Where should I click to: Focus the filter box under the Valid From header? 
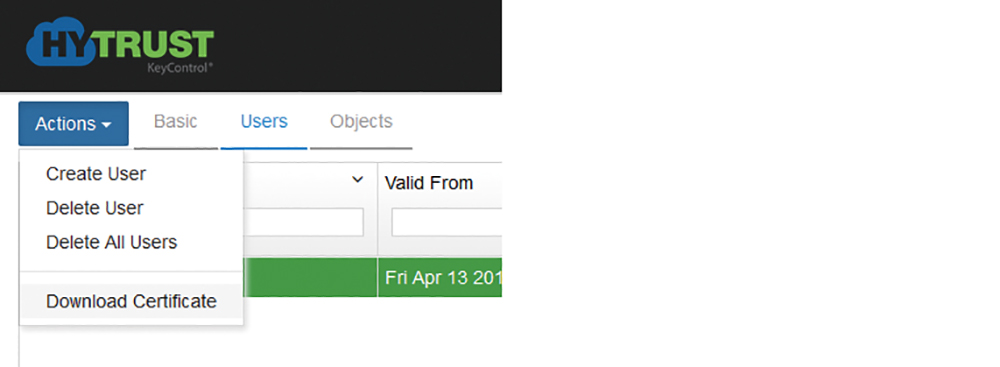(x=446, y=222)
